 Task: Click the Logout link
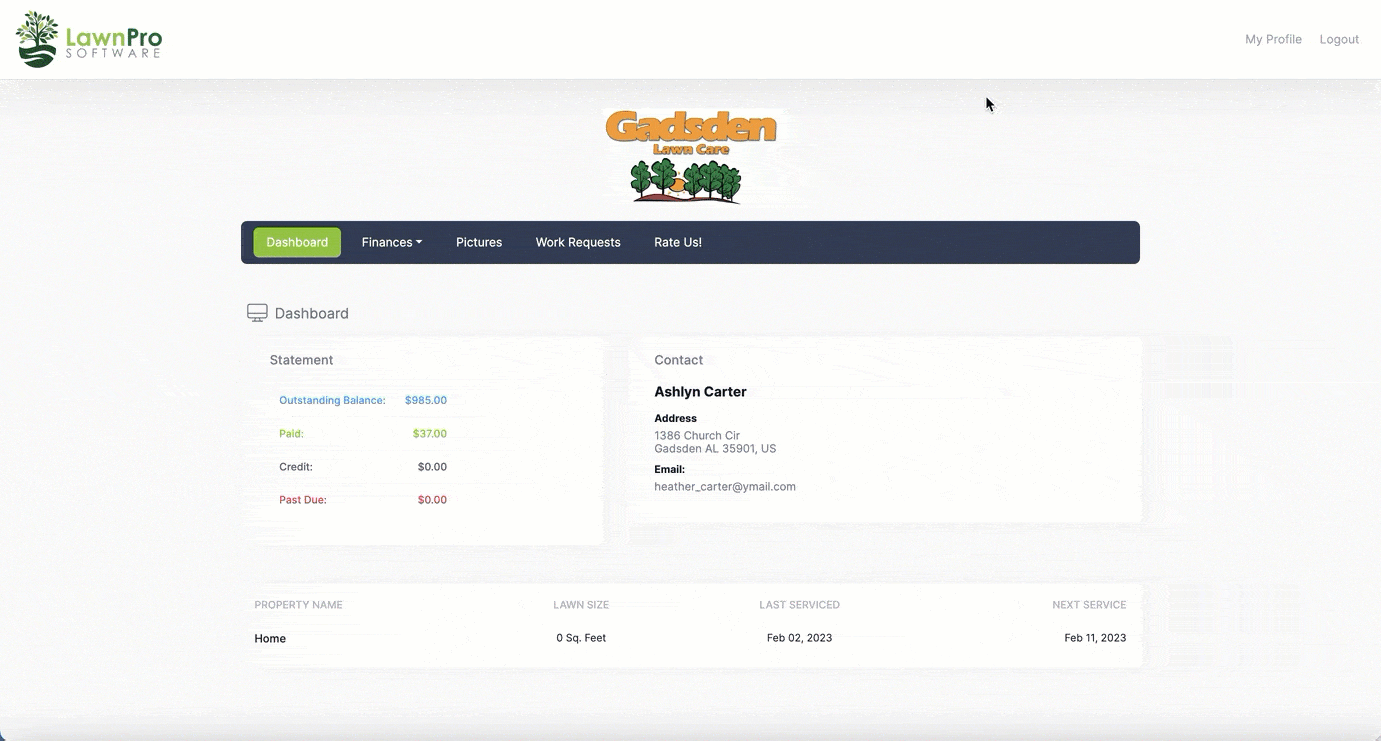[1339, 39]
